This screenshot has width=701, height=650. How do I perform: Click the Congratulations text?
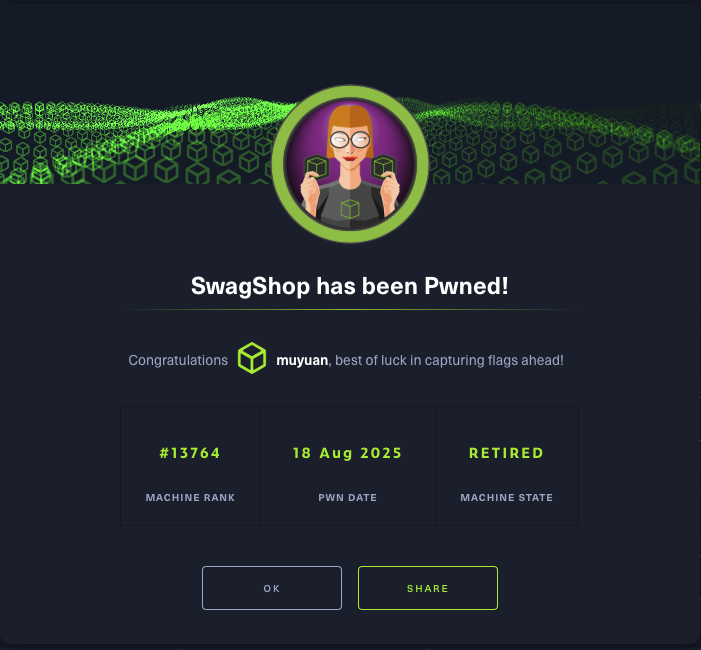[178, 360]
